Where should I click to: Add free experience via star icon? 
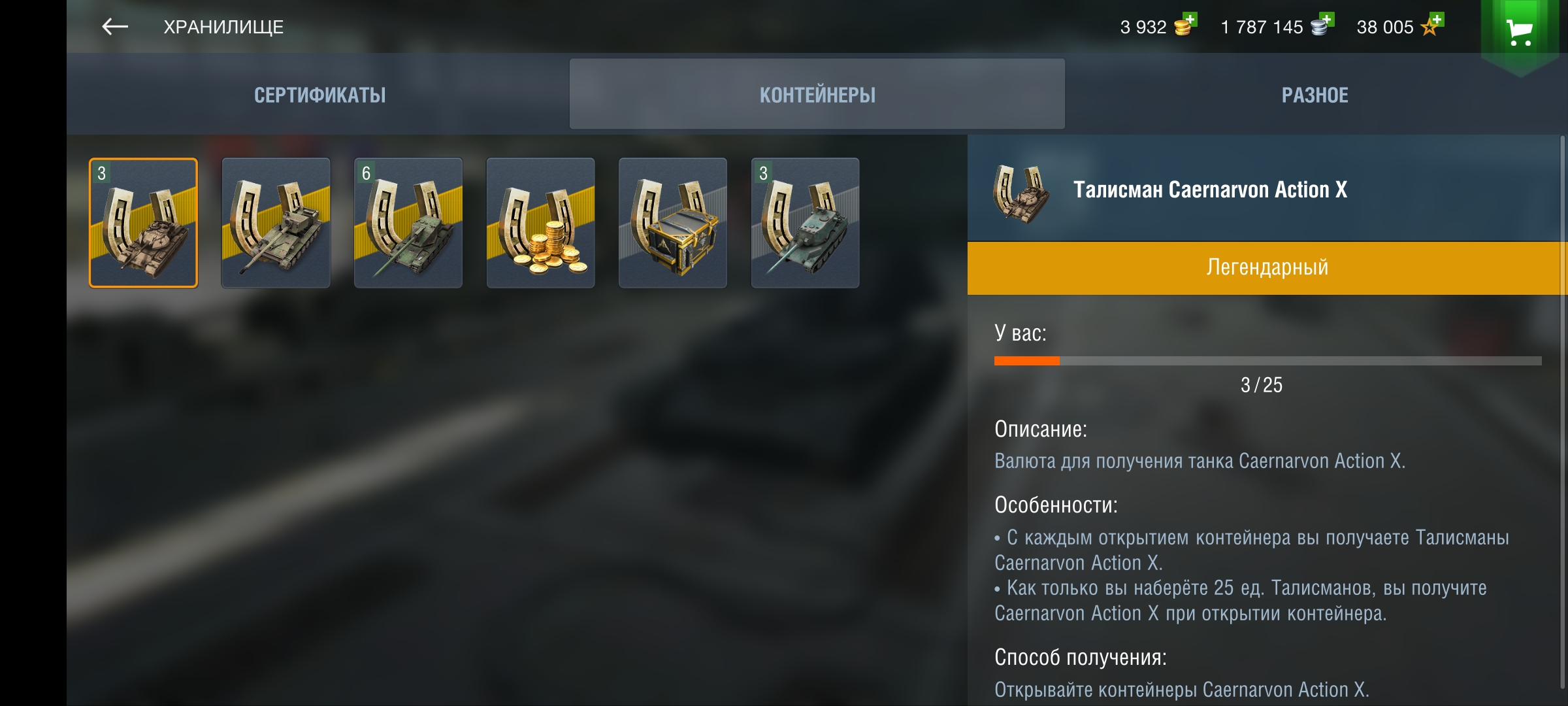pyautogui.click(x=1432, y=25)
